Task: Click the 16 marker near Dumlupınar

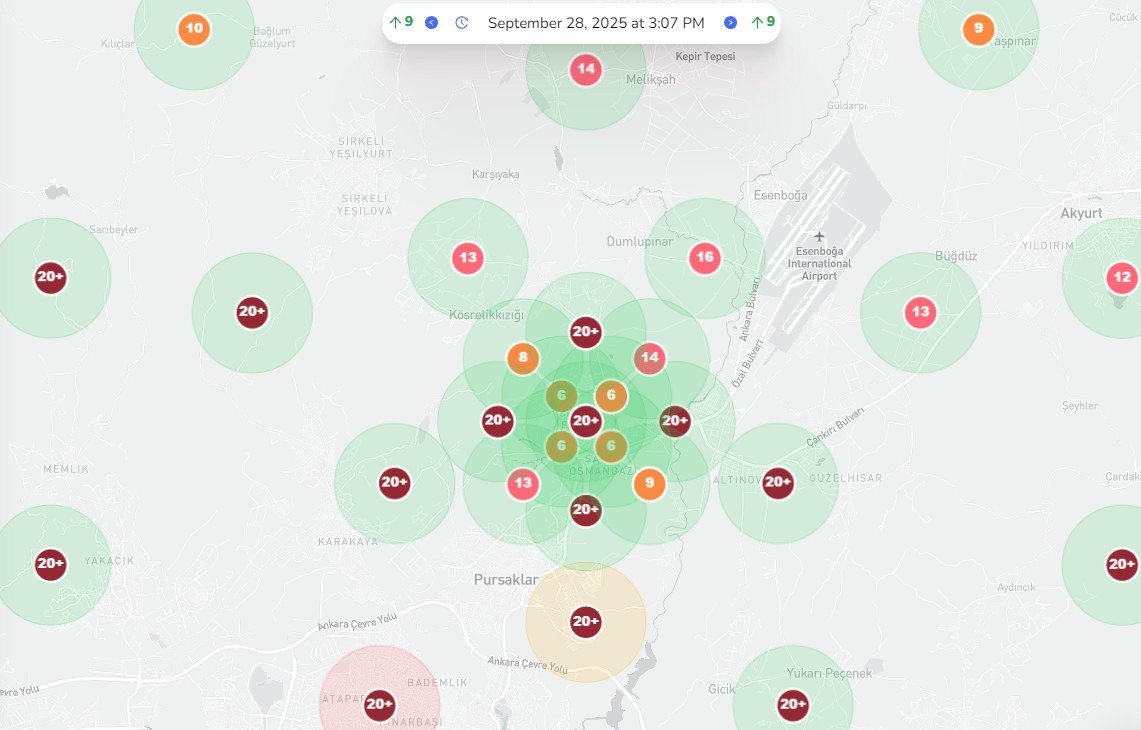Action: click(705, 258)
